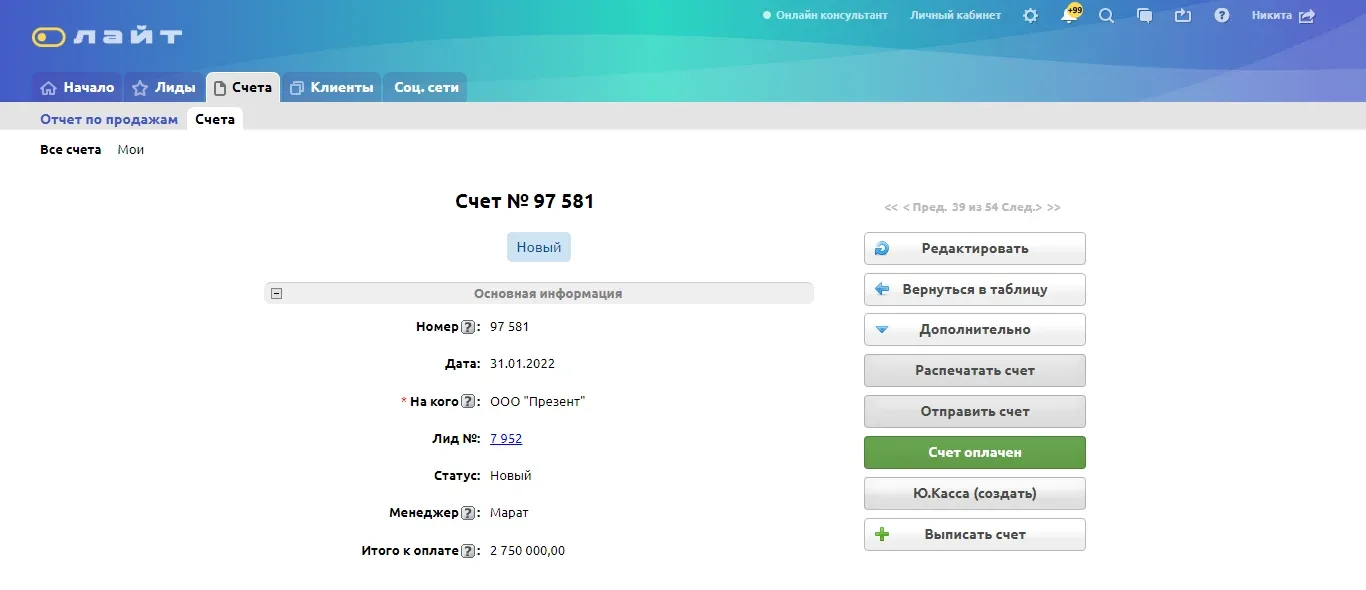The height and width of the screenshot is (590, 1366).
Task: Click the Новый status badge under the title
Action: 539,248
